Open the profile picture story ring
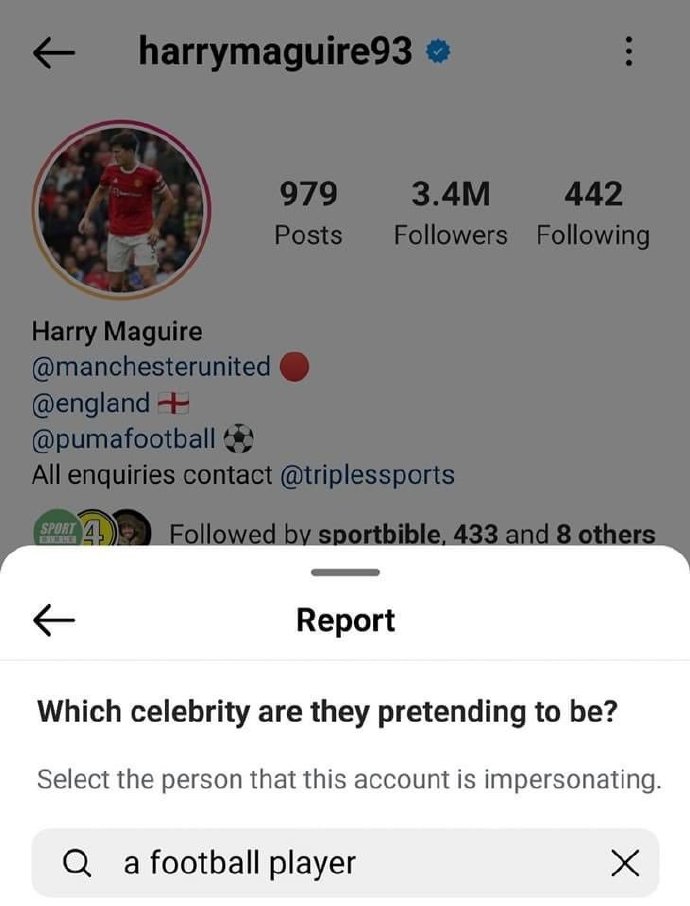Image resolution: width=690 pixels, height=906 pixels. point(120,209)
